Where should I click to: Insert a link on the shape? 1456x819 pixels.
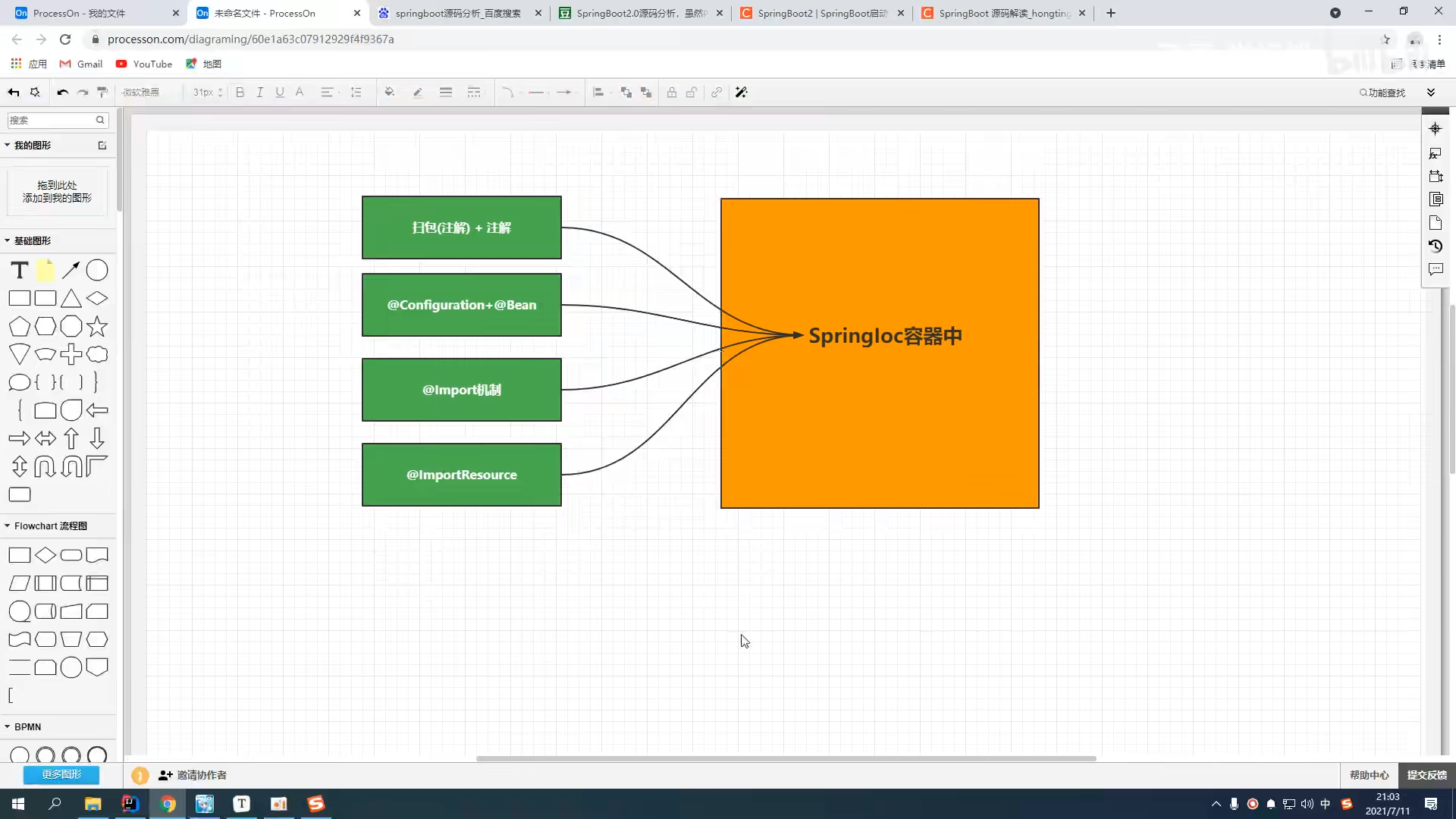(x=717, y=93)
